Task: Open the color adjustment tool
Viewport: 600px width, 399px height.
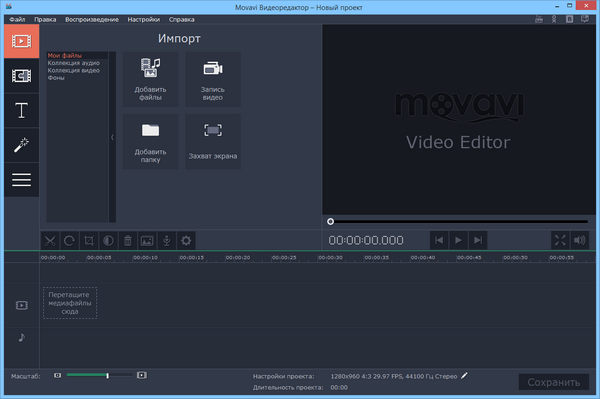Action: tap(108, 241)
